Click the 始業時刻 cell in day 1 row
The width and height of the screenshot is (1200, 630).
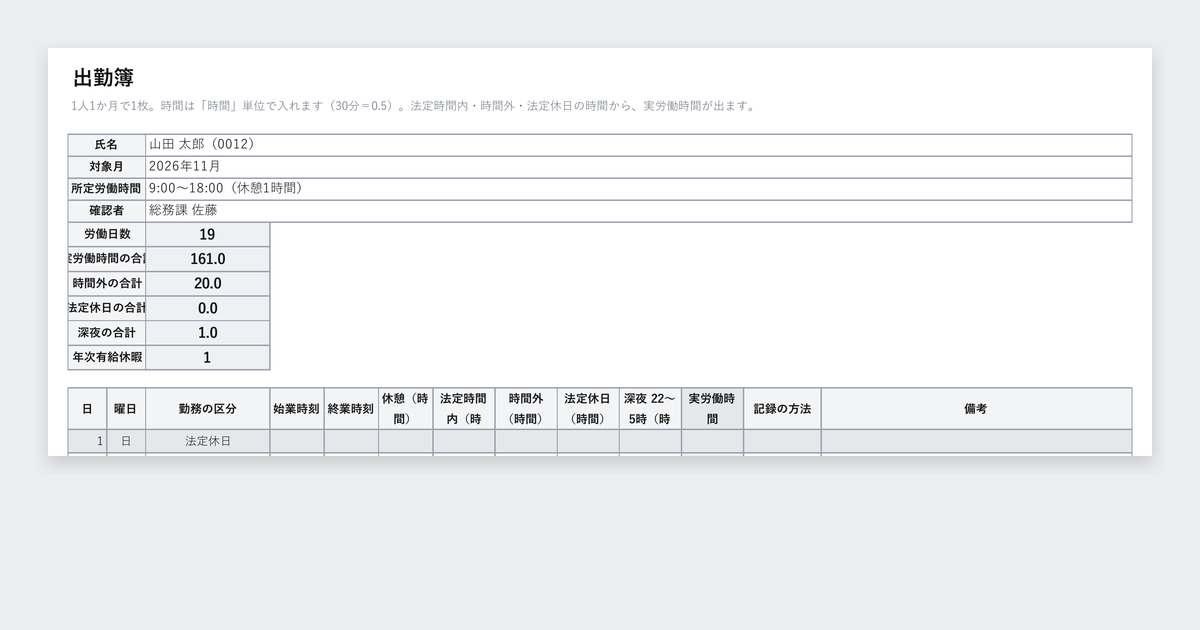click(x=297, y=441)
